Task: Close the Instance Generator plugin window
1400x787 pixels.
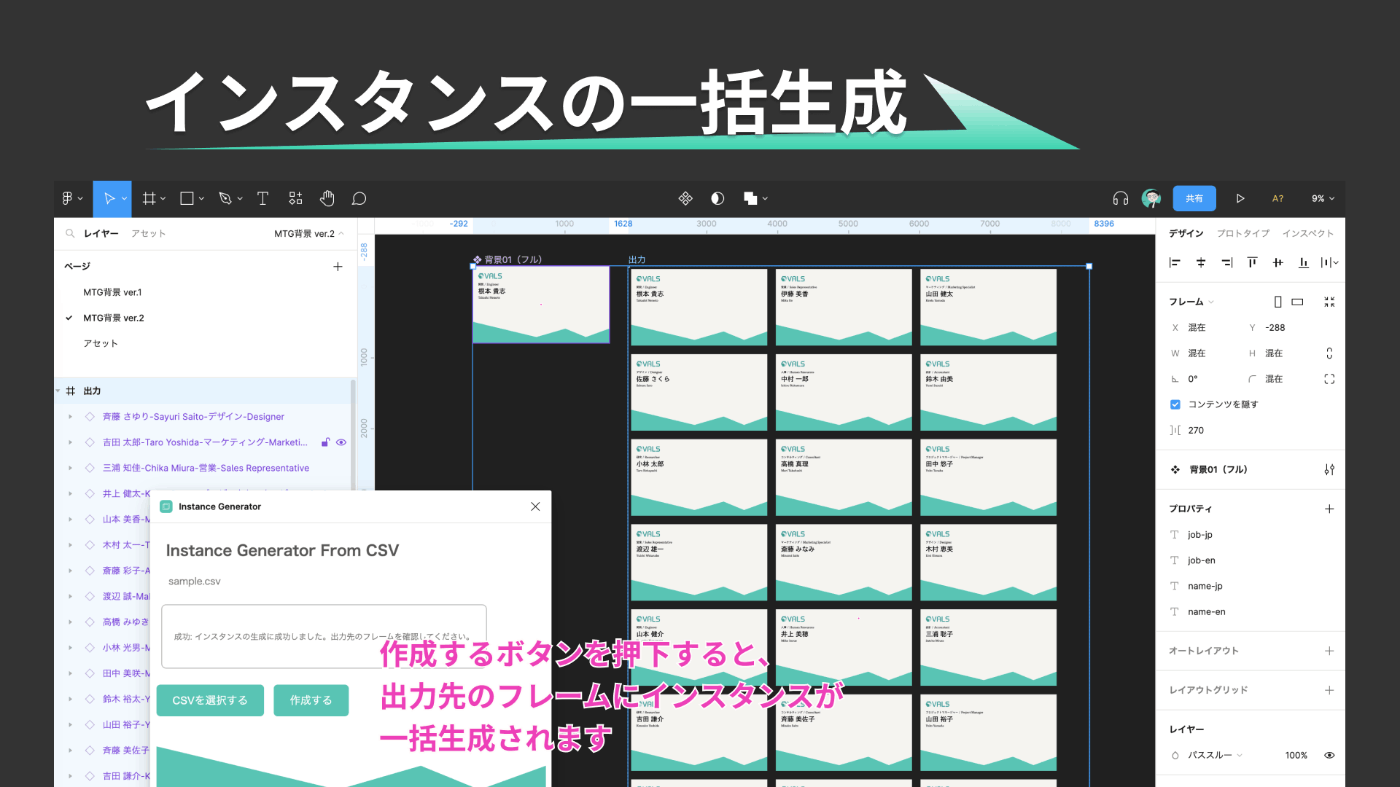Action: (x=535, y=507)
